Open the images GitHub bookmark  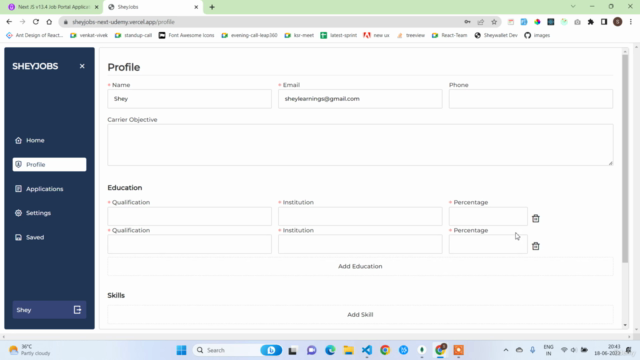coord(537,36)
